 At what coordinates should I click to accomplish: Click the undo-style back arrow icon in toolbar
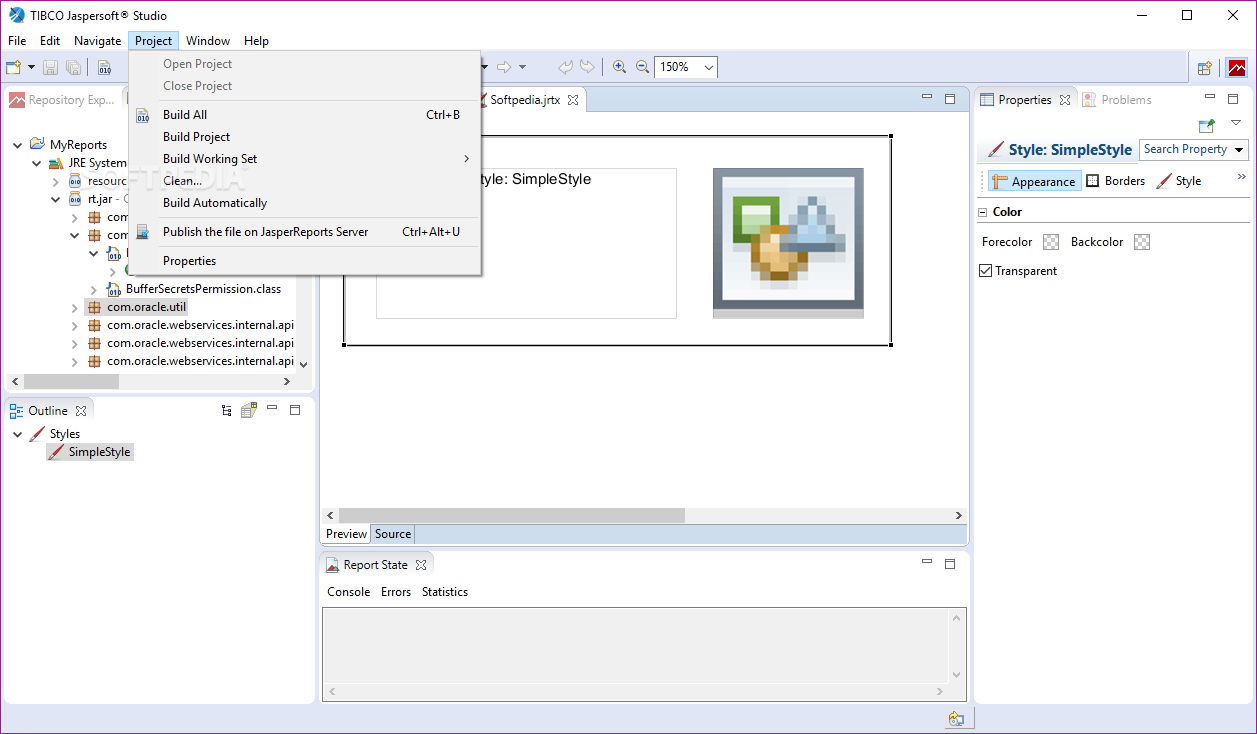tap(565, 67)
